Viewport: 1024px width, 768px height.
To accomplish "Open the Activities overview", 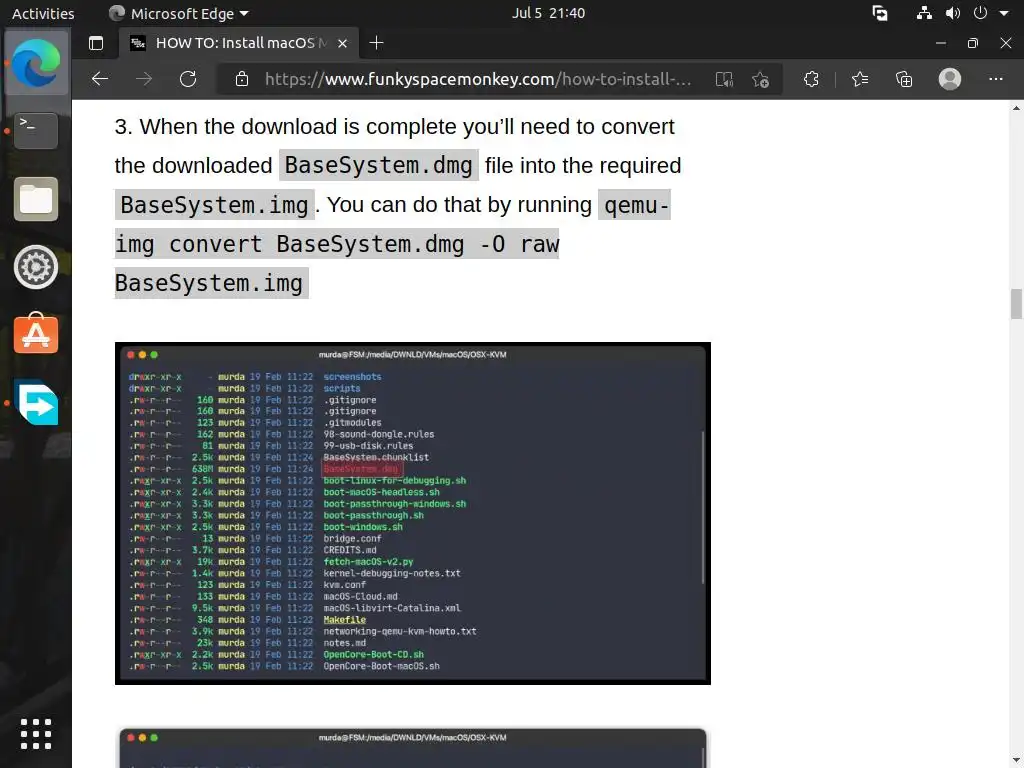I will pos(43,13).
